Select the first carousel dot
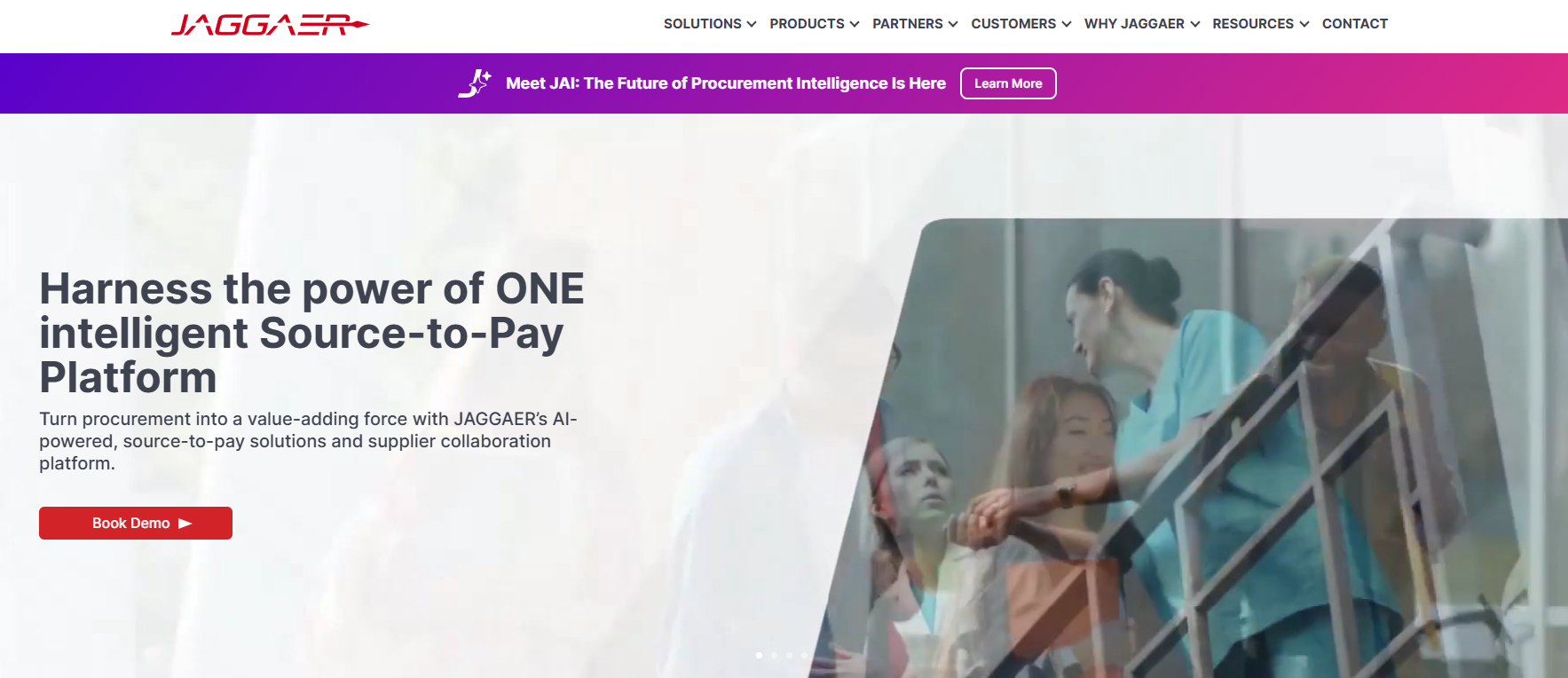 (x=759, y=655)
